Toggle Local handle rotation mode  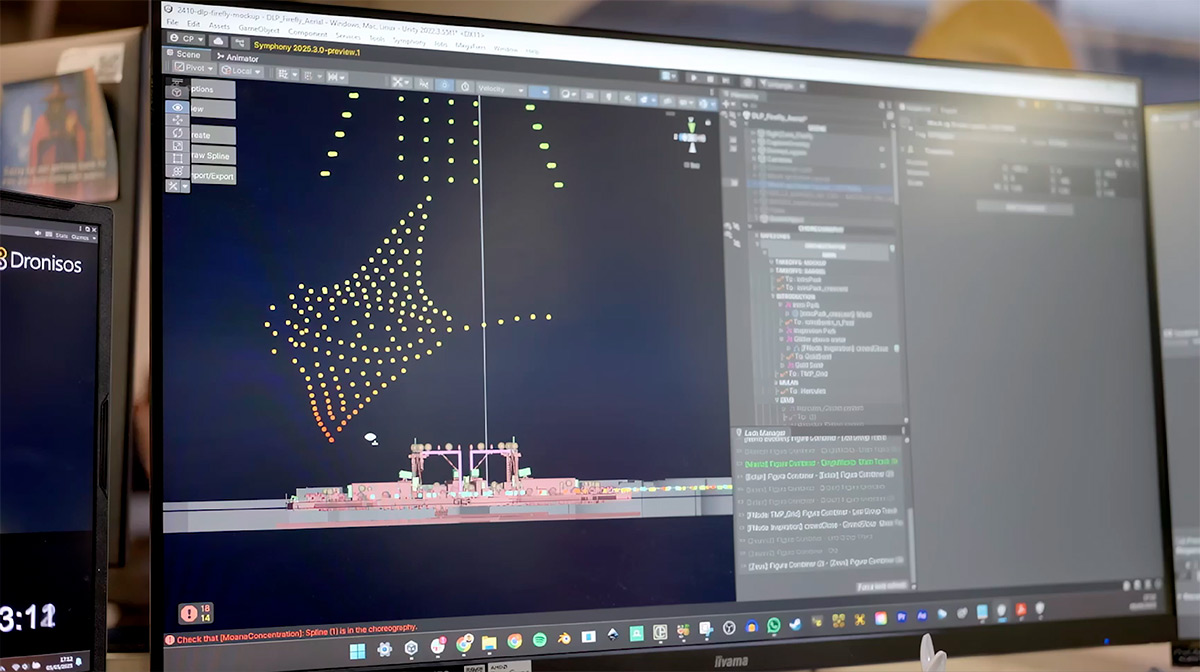point(241,71)
